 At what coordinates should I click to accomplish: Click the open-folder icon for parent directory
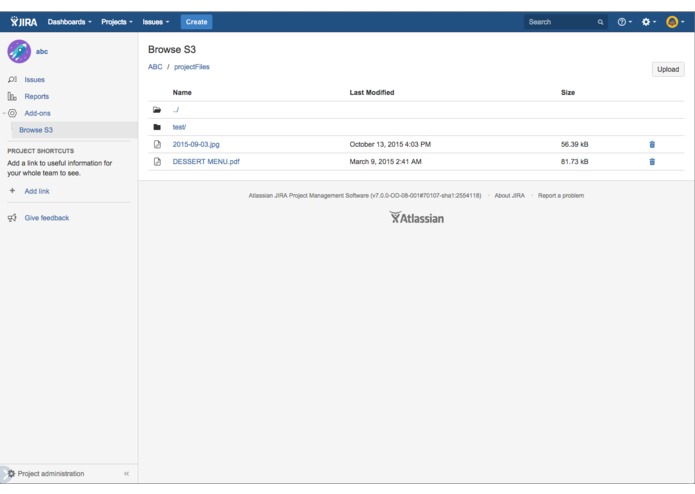coord(157,110)
